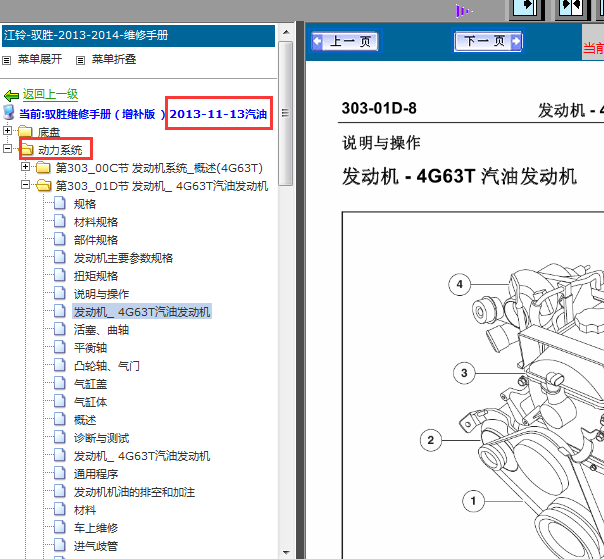
Task: Click the page icon next to 诊断与测试
Action: click(60, 436)
